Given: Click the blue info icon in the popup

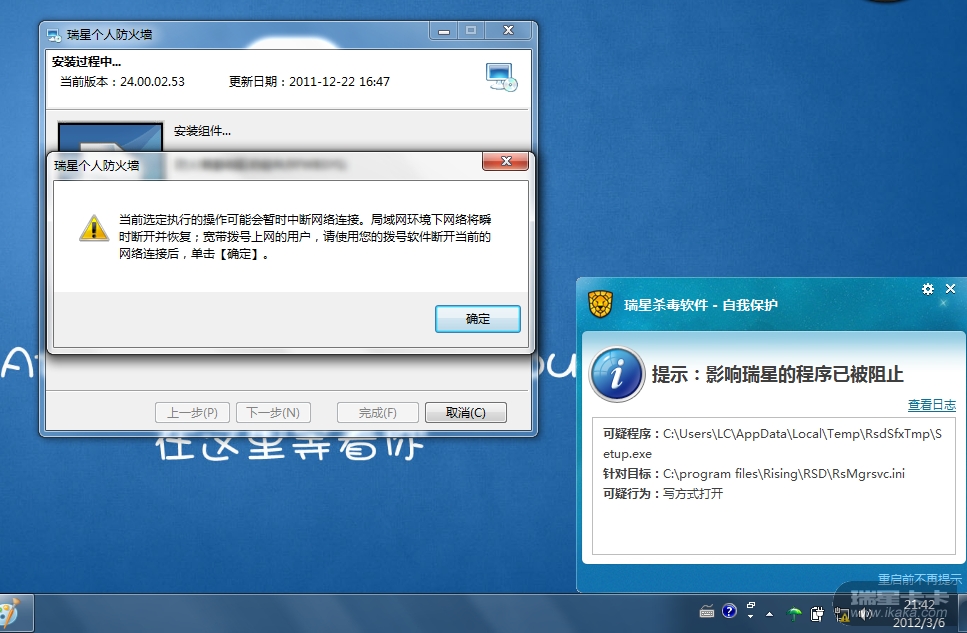Looking at the screenshot, I should 617,374.
